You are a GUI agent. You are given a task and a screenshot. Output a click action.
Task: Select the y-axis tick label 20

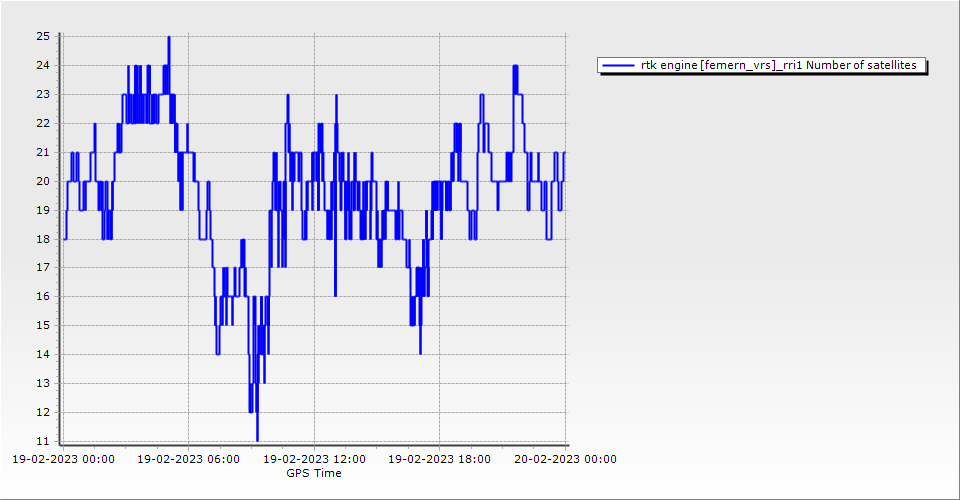pyautogui.click(x=43, y=181)
